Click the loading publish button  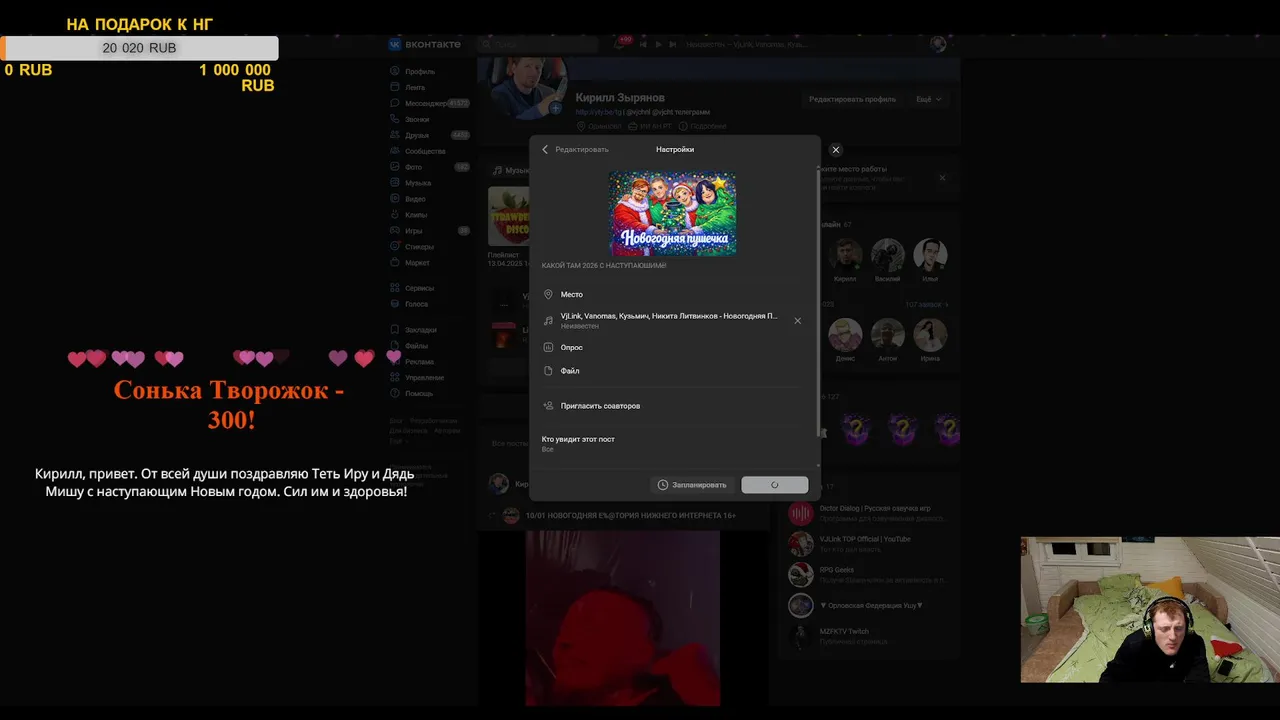click(x=775, y=485)
